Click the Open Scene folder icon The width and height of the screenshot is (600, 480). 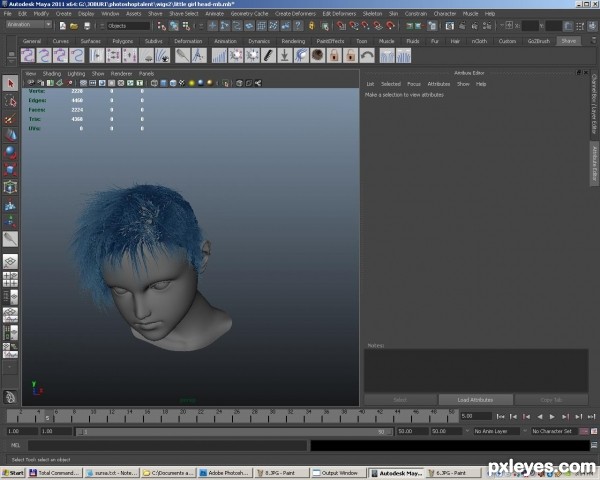pyautogui.click(x=74, y=26)
